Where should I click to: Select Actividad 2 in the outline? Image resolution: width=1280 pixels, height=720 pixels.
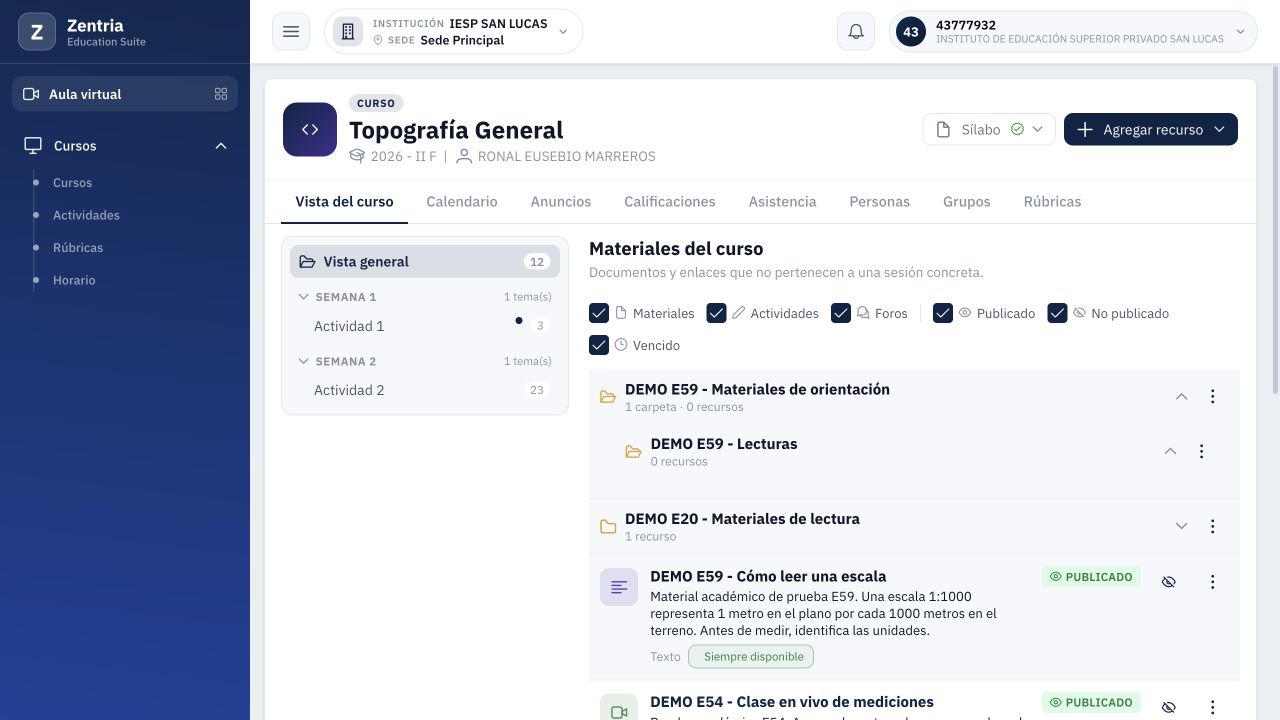425,390
